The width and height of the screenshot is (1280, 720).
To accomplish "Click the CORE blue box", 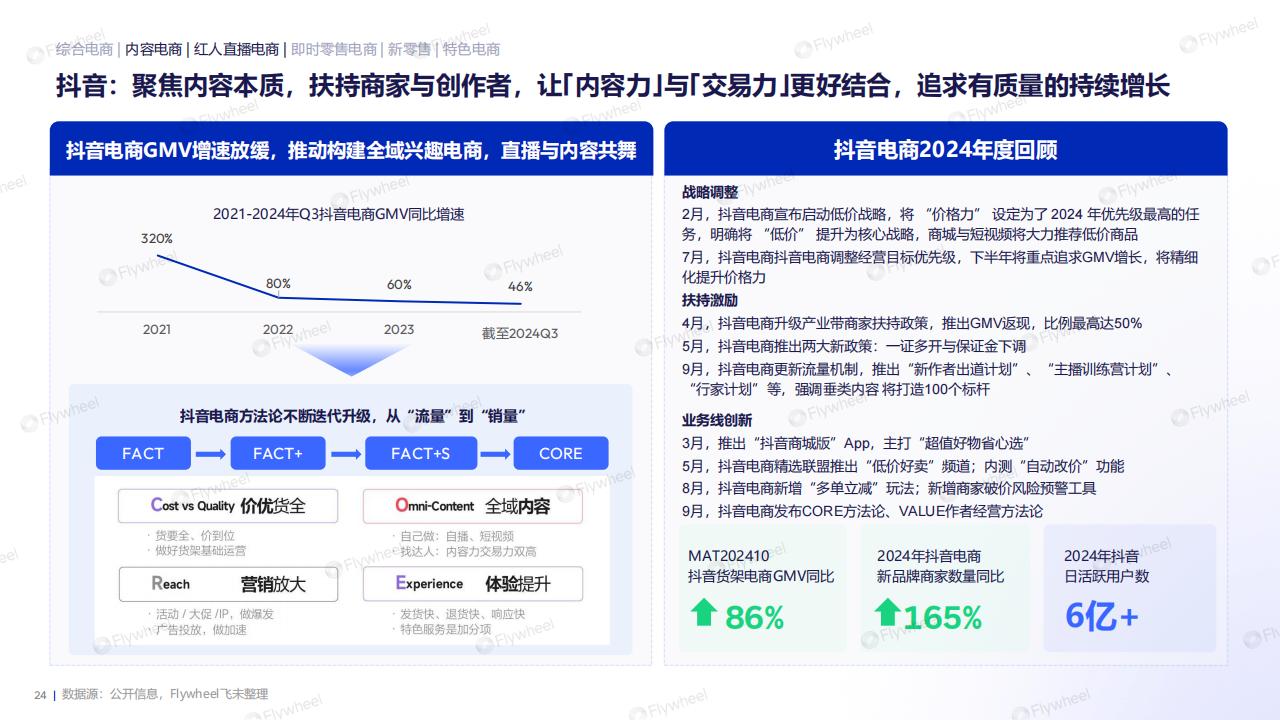I will pyautogui.click(x=561, y=453).
